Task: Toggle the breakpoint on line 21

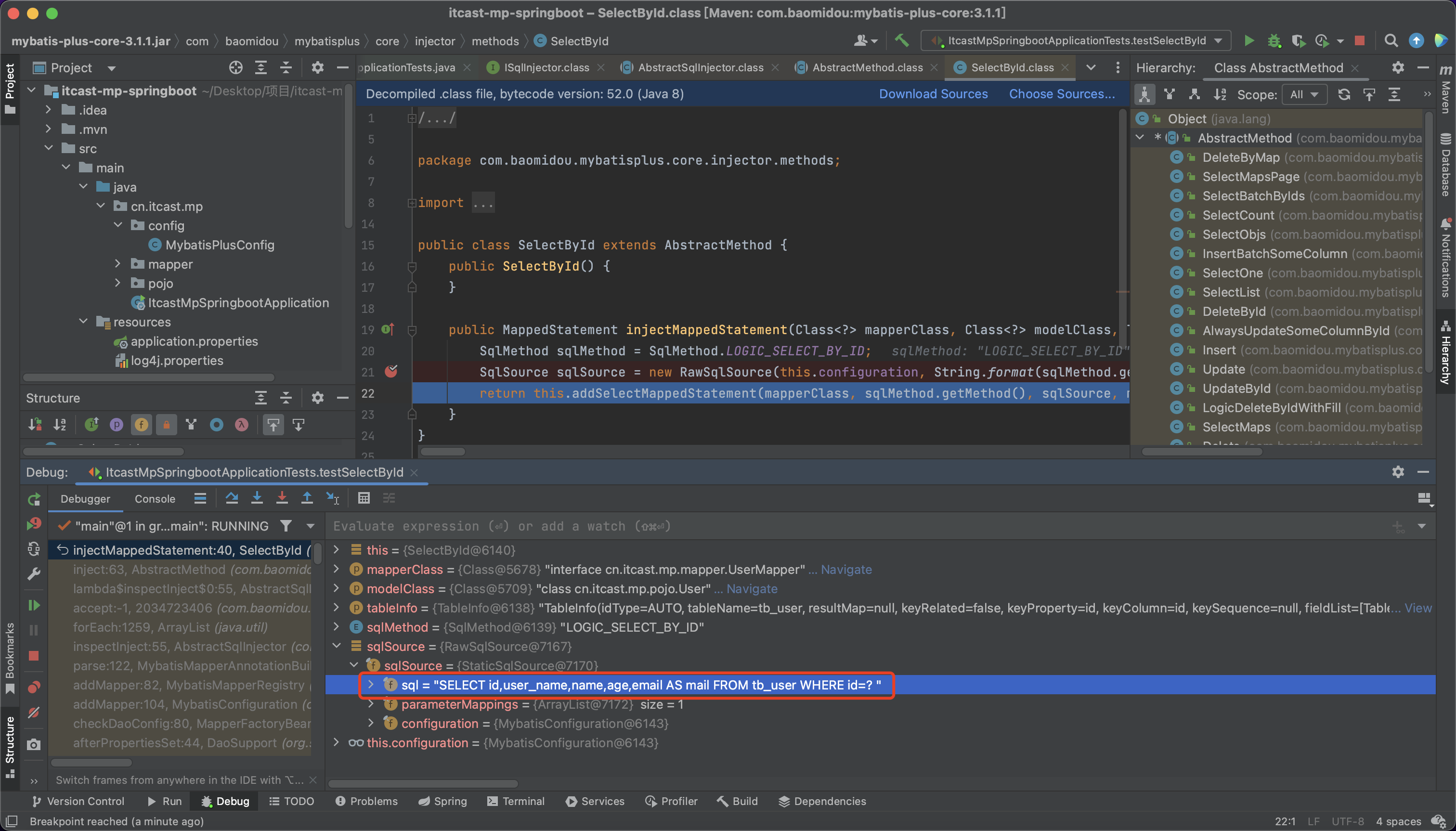Action: pos(391,372)
